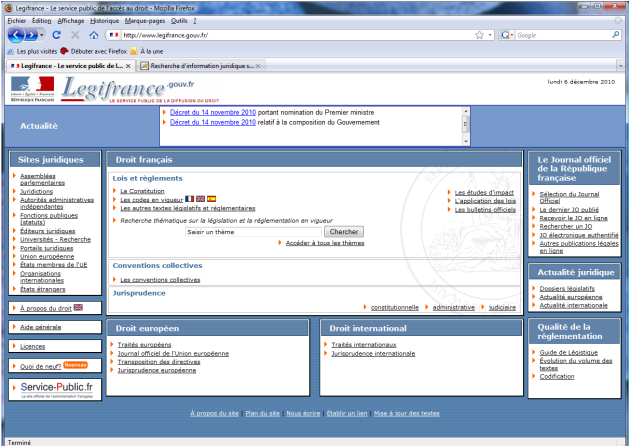Screen dimensions: 630x447
Task: Open the Historique menu
Action: [104, 21]
